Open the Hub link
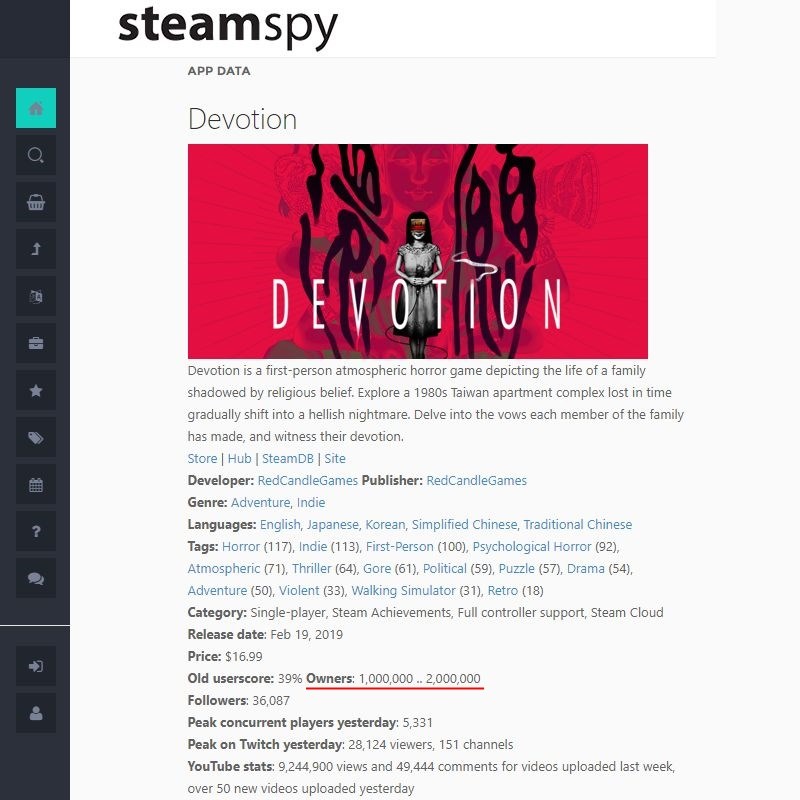The height and width of the screenshot is (800, 800). tap(239, 458)
